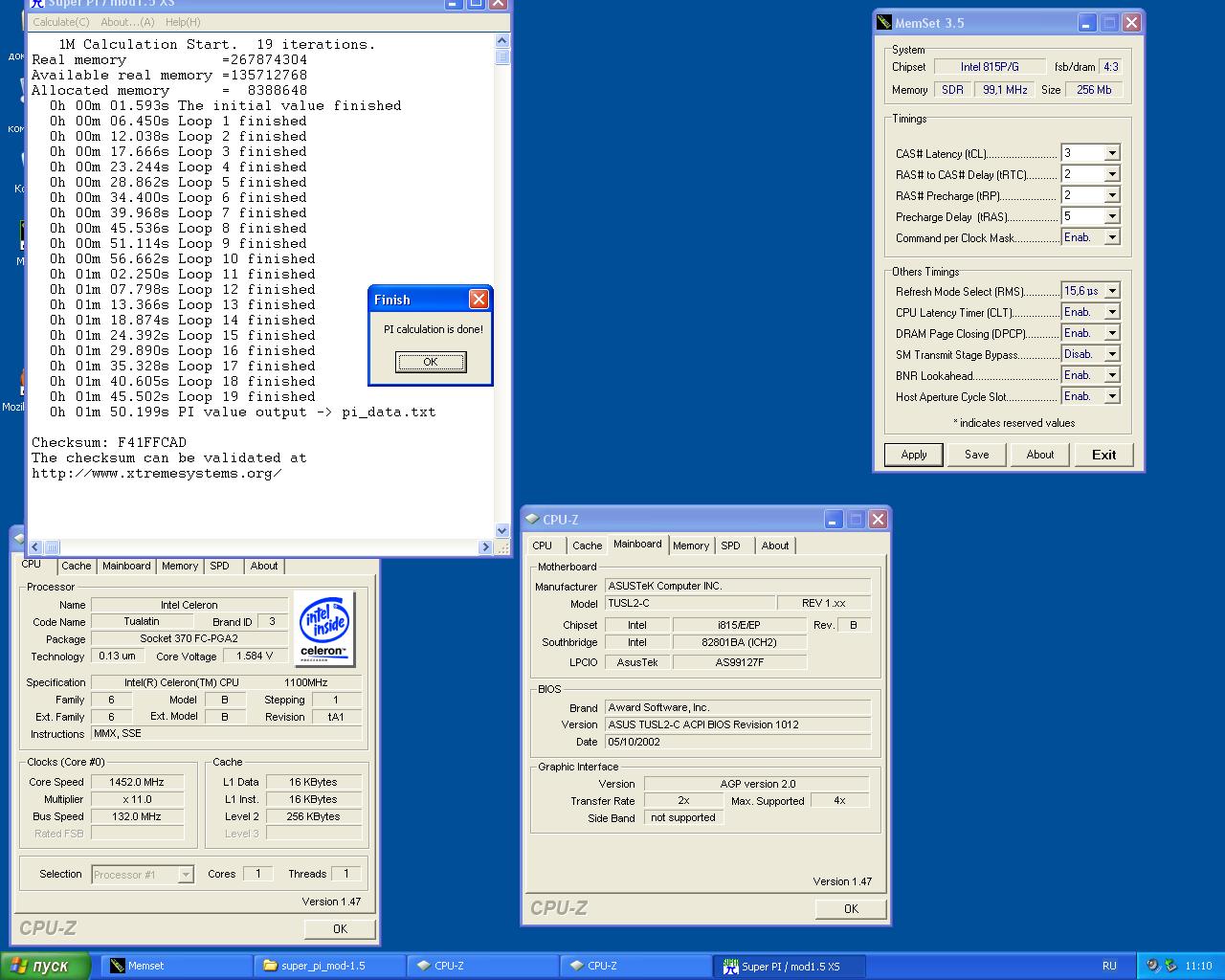Click Intel 815P/G chipset value

pos(990,67)
